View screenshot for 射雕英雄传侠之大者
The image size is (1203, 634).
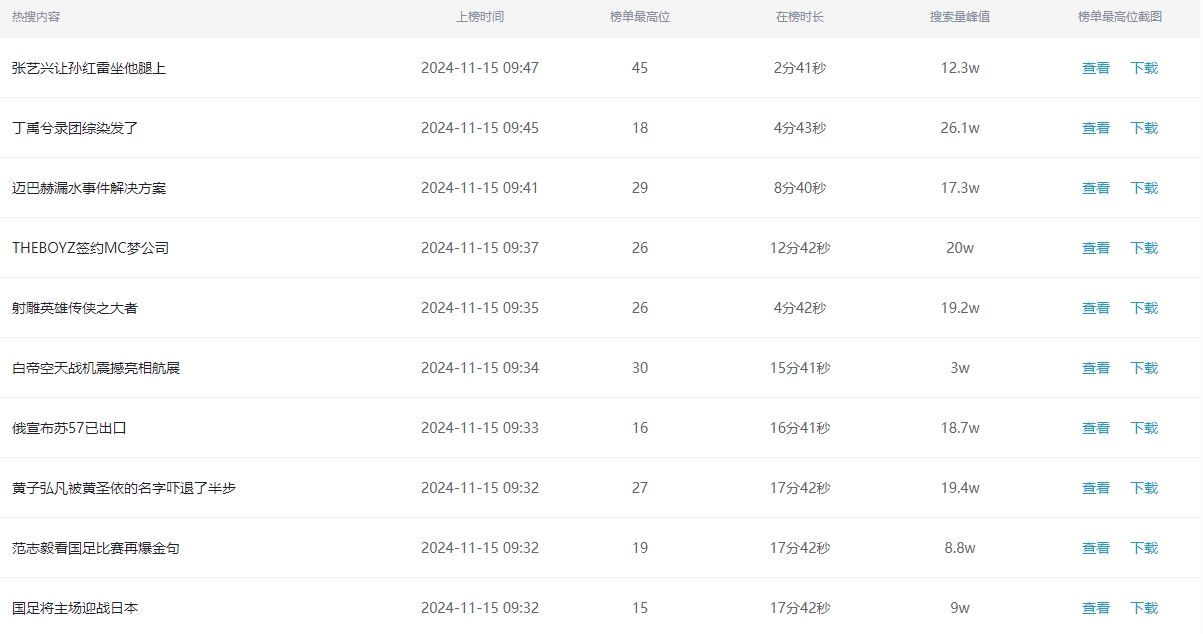click(1096, 308)
